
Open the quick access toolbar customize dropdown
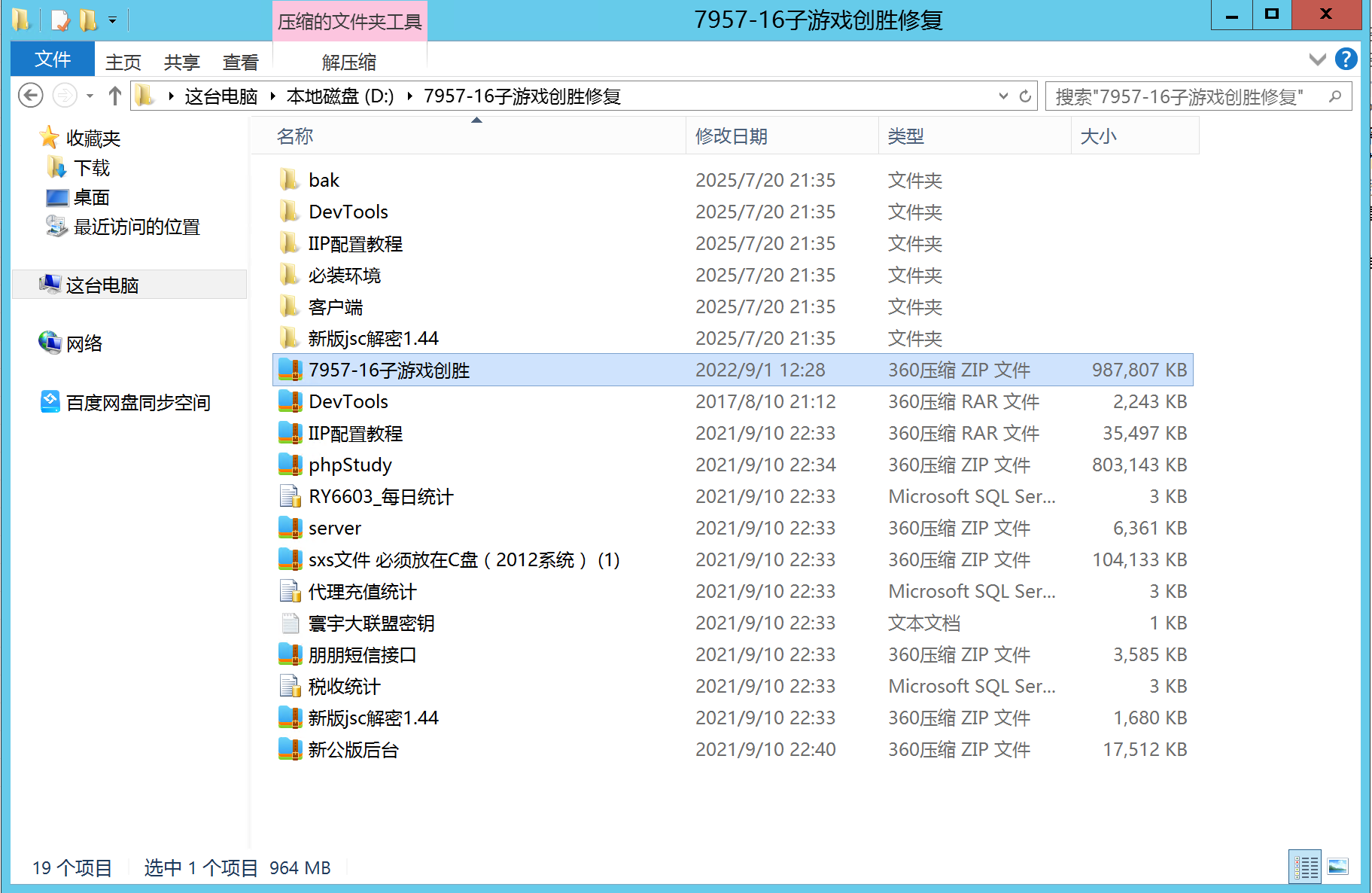pos(113,20)
